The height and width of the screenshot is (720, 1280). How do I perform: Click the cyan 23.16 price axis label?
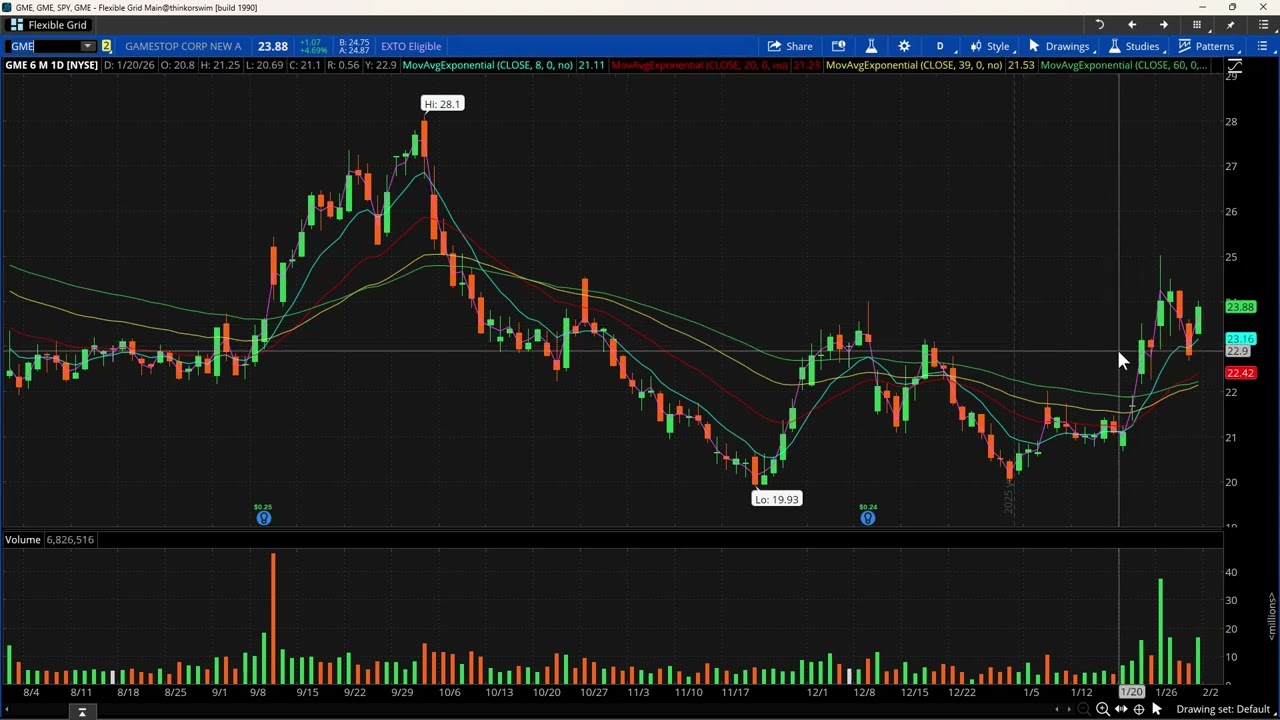pyautogui.click(x=1240, y=339)
